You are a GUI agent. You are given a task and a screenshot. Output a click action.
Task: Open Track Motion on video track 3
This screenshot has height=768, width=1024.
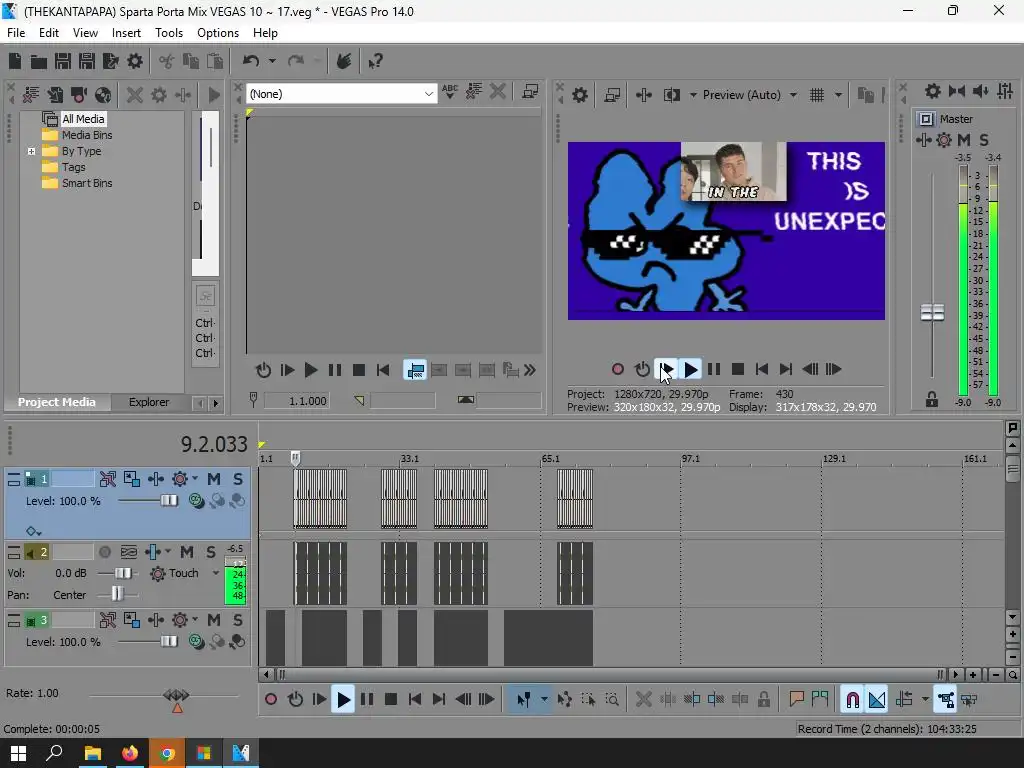click(131, 620)
